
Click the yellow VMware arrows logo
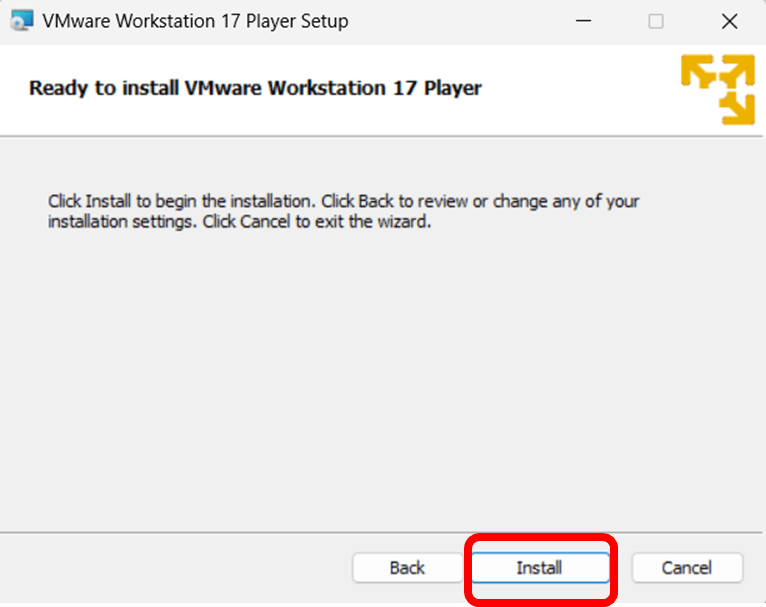[x=717, y=88]
